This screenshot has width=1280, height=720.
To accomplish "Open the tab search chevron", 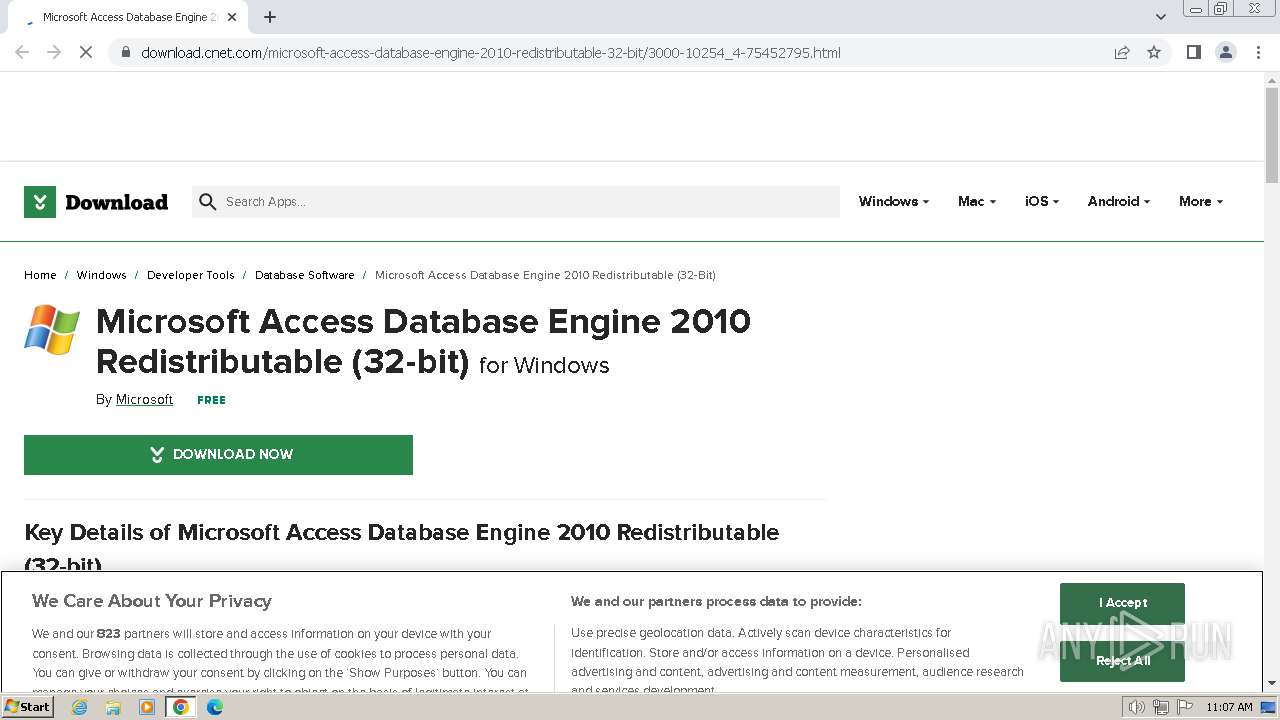I will 1160,17.
